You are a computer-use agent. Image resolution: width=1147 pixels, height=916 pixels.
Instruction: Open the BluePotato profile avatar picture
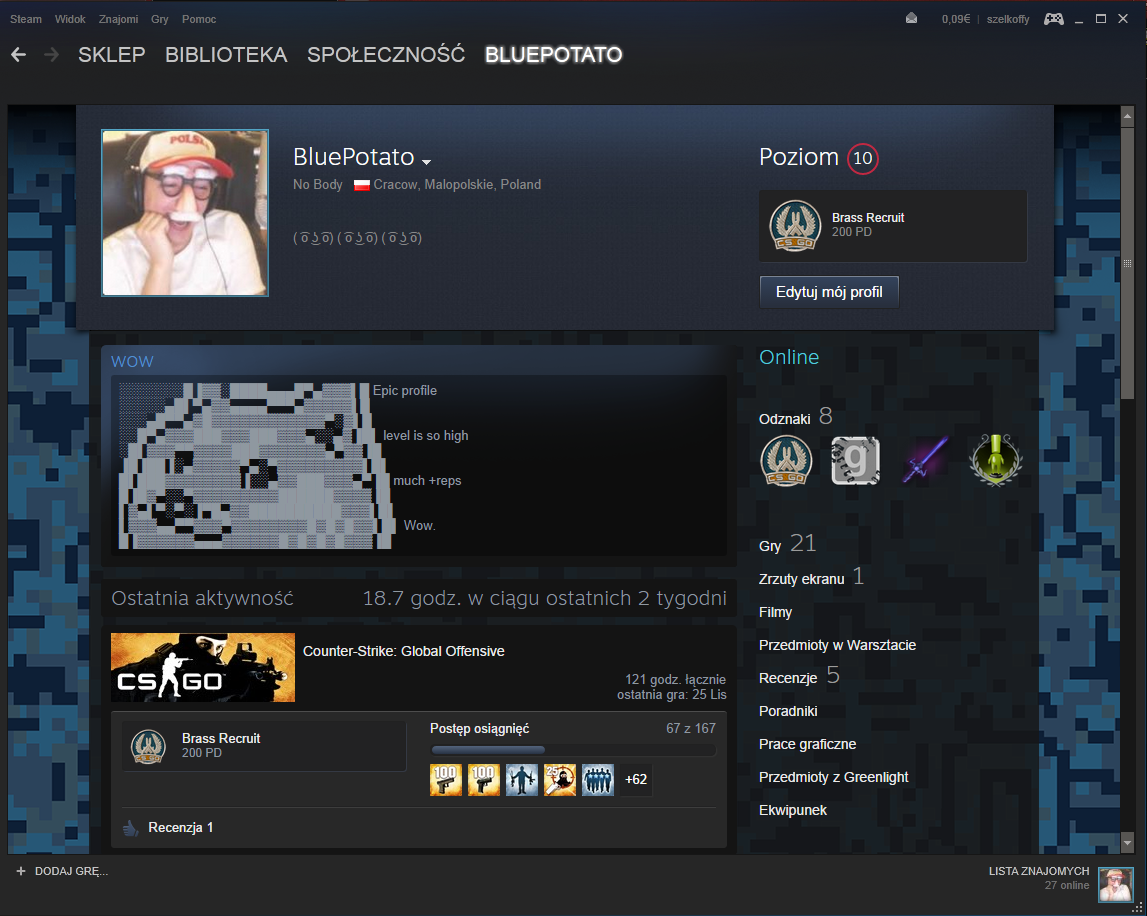[x=185, y=213]
